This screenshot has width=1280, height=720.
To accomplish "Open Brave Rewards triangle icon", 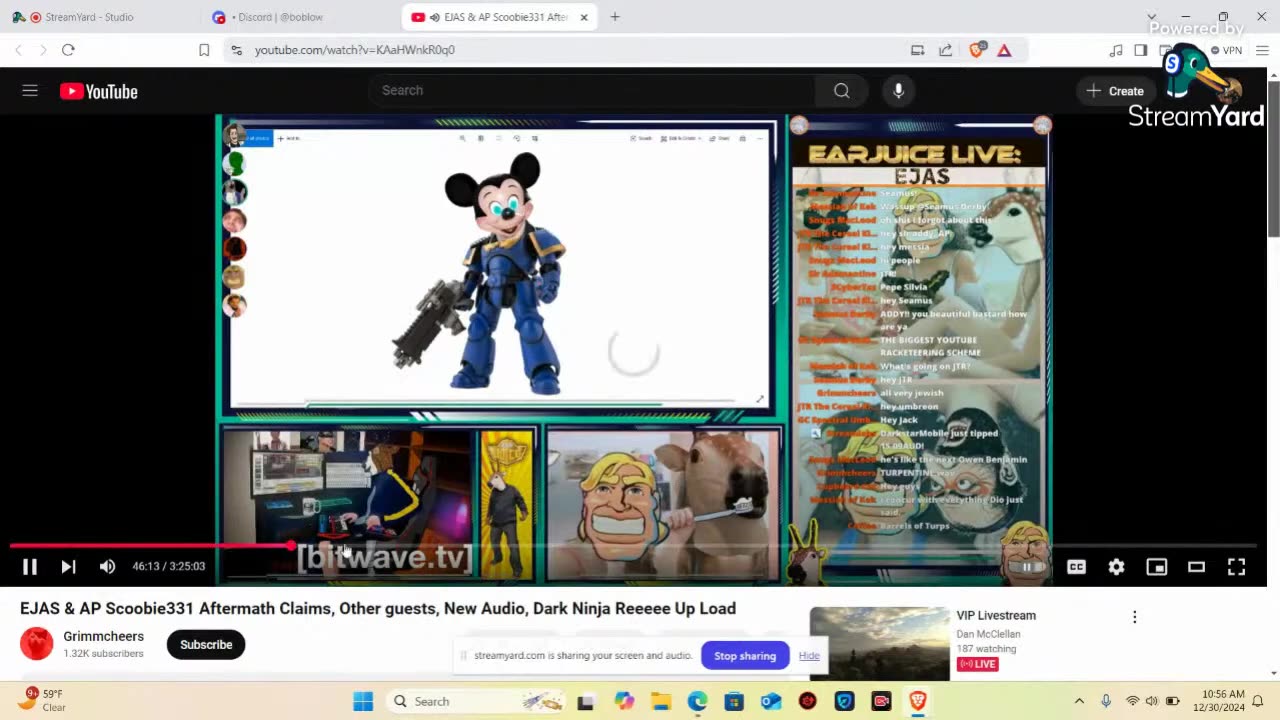I will tap(1005, 50).
